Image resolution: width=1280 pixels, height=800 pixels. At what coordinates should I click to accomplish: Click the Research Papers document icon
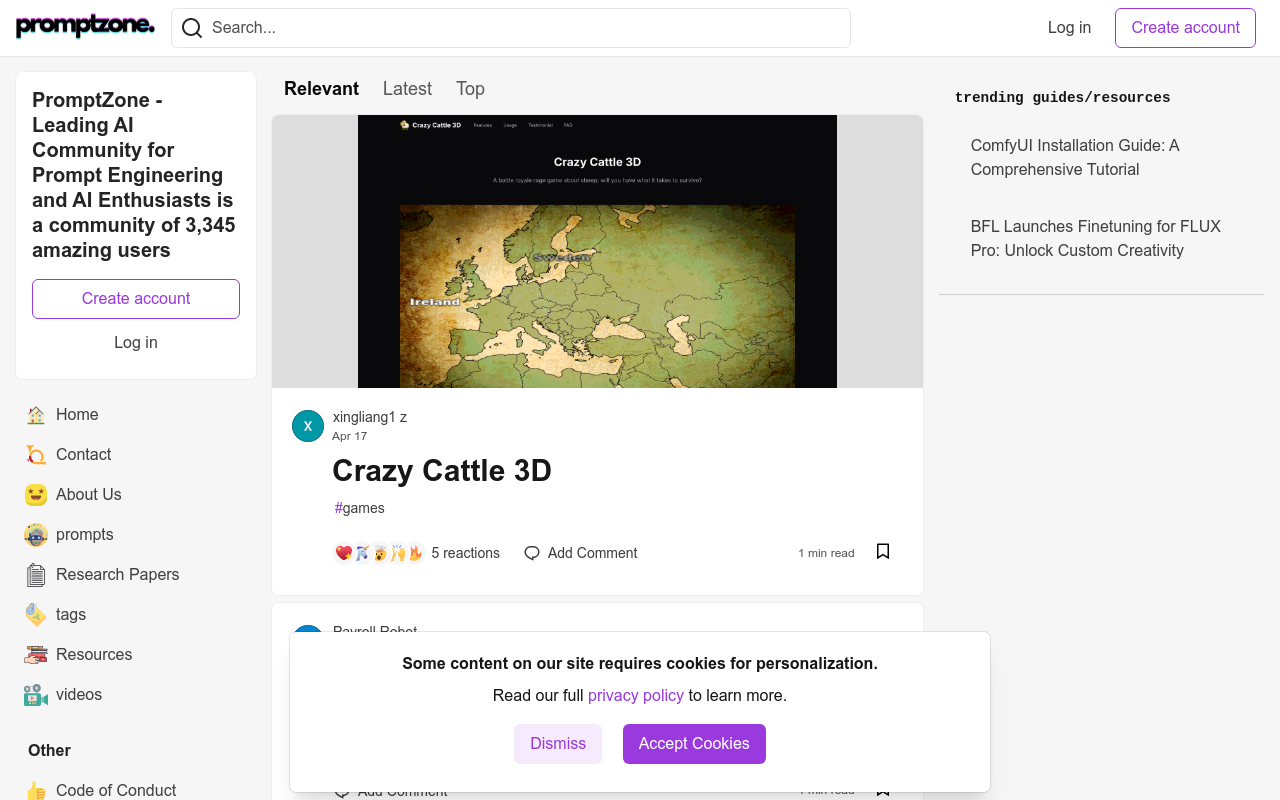(36, 575)
